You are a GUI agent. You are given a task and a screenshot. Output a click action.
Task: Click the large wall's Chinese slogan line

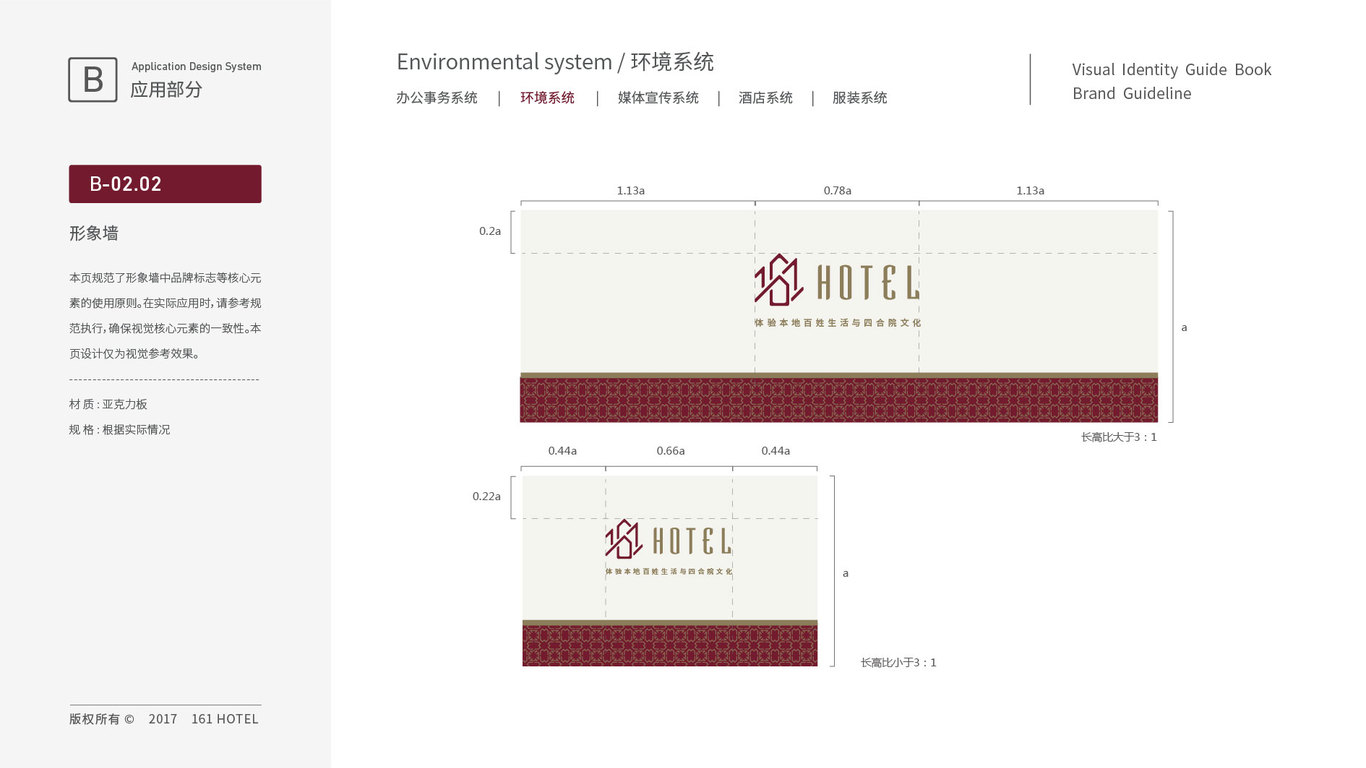(x=837, y=323)
